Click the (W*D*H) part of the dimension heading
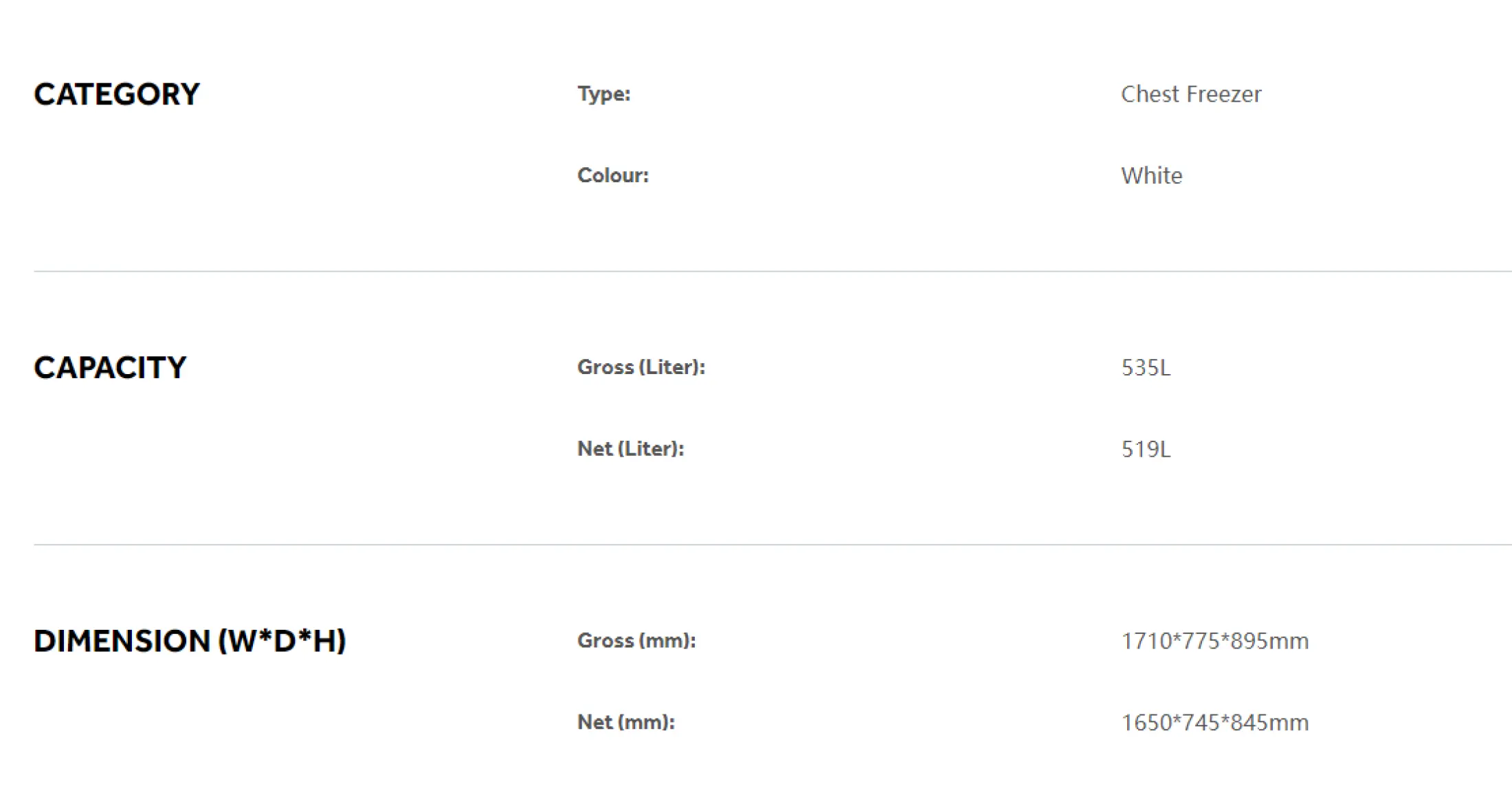Image resolution: width=1512 pixels, height=808 pixels. click(x=282, y=641)
